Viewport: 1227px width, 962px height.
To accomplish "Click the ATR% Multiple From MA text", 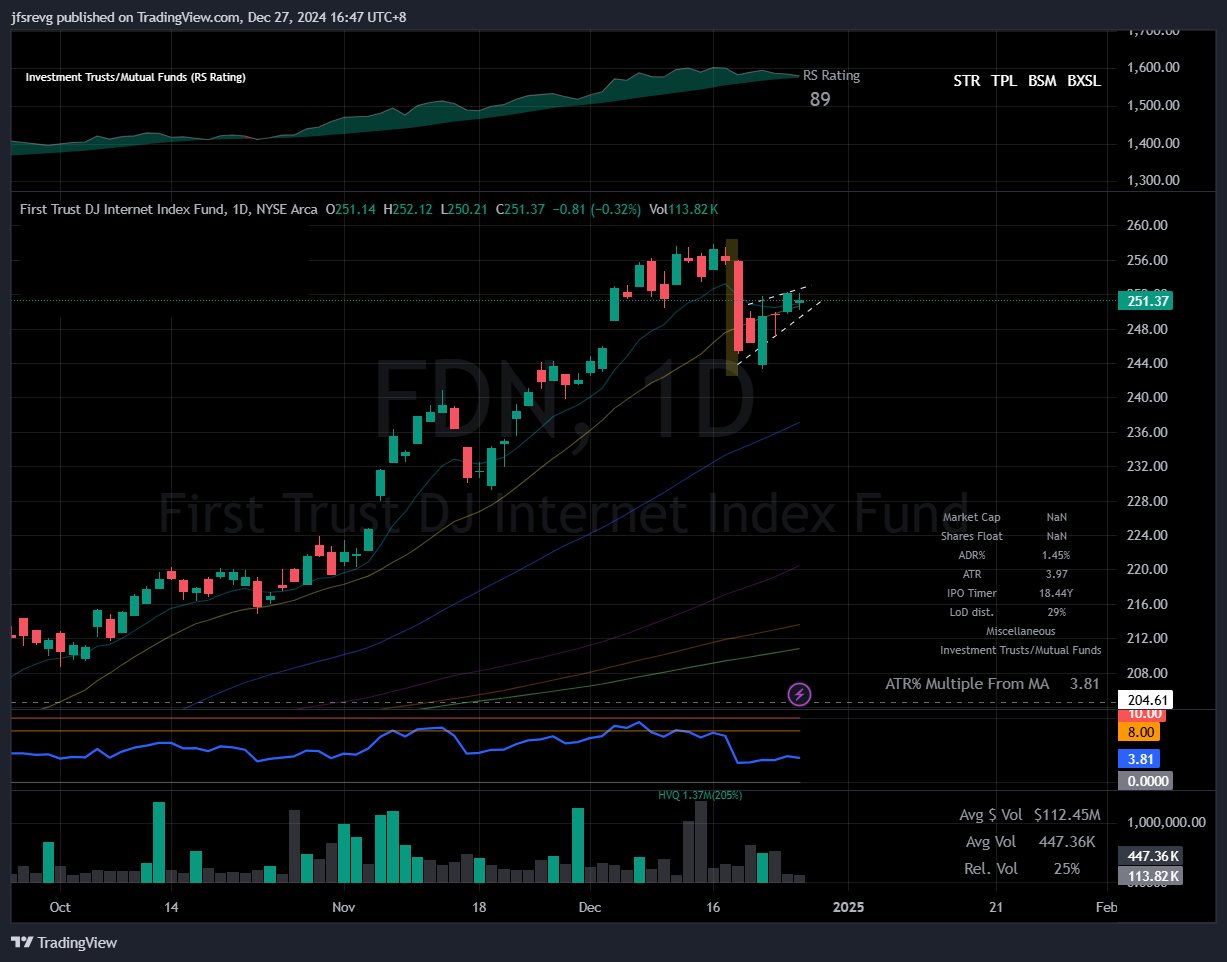I will click(x=966, y=684).
